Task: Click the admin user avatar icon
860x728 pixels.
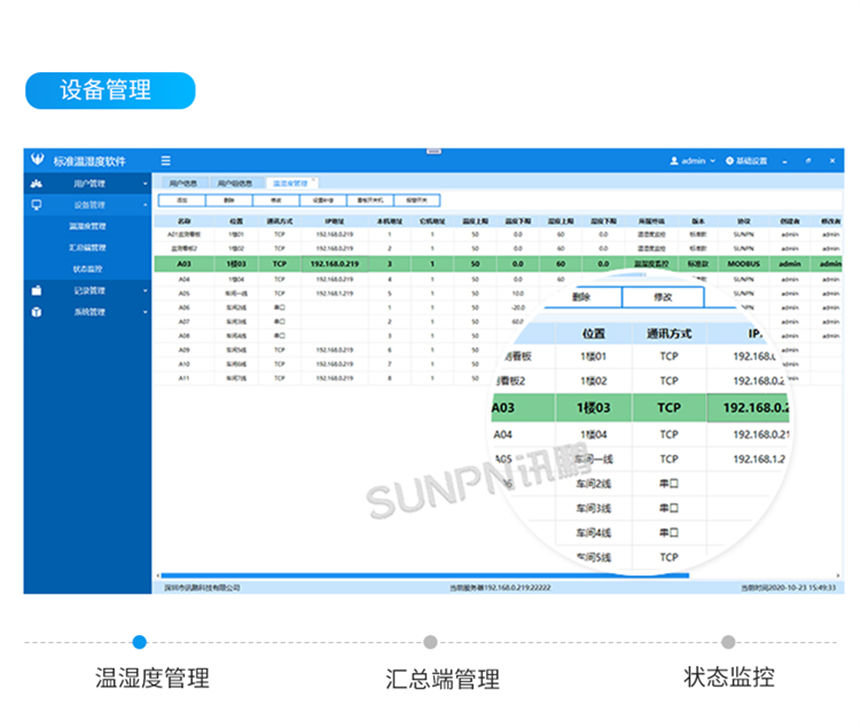Action: click(673, 160)
